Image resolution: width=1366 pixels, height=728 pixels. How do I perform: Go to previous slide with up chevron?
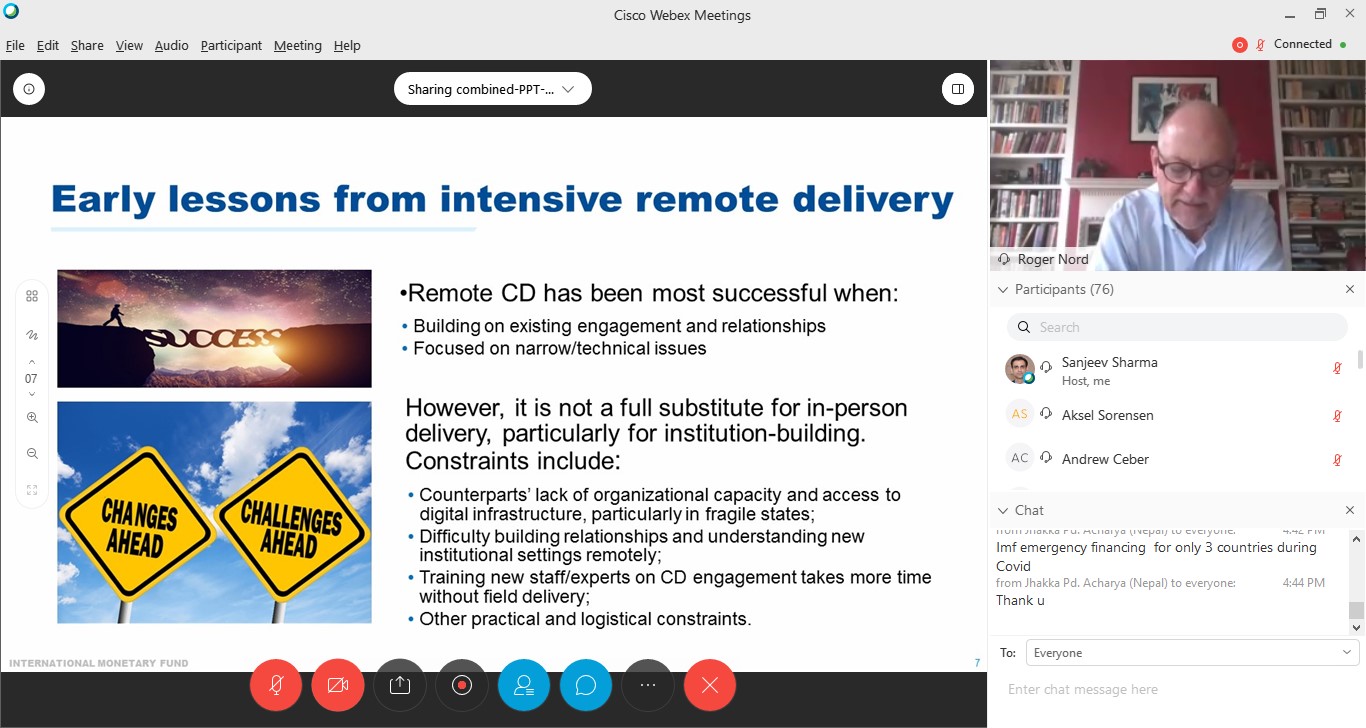coord(32,362)
